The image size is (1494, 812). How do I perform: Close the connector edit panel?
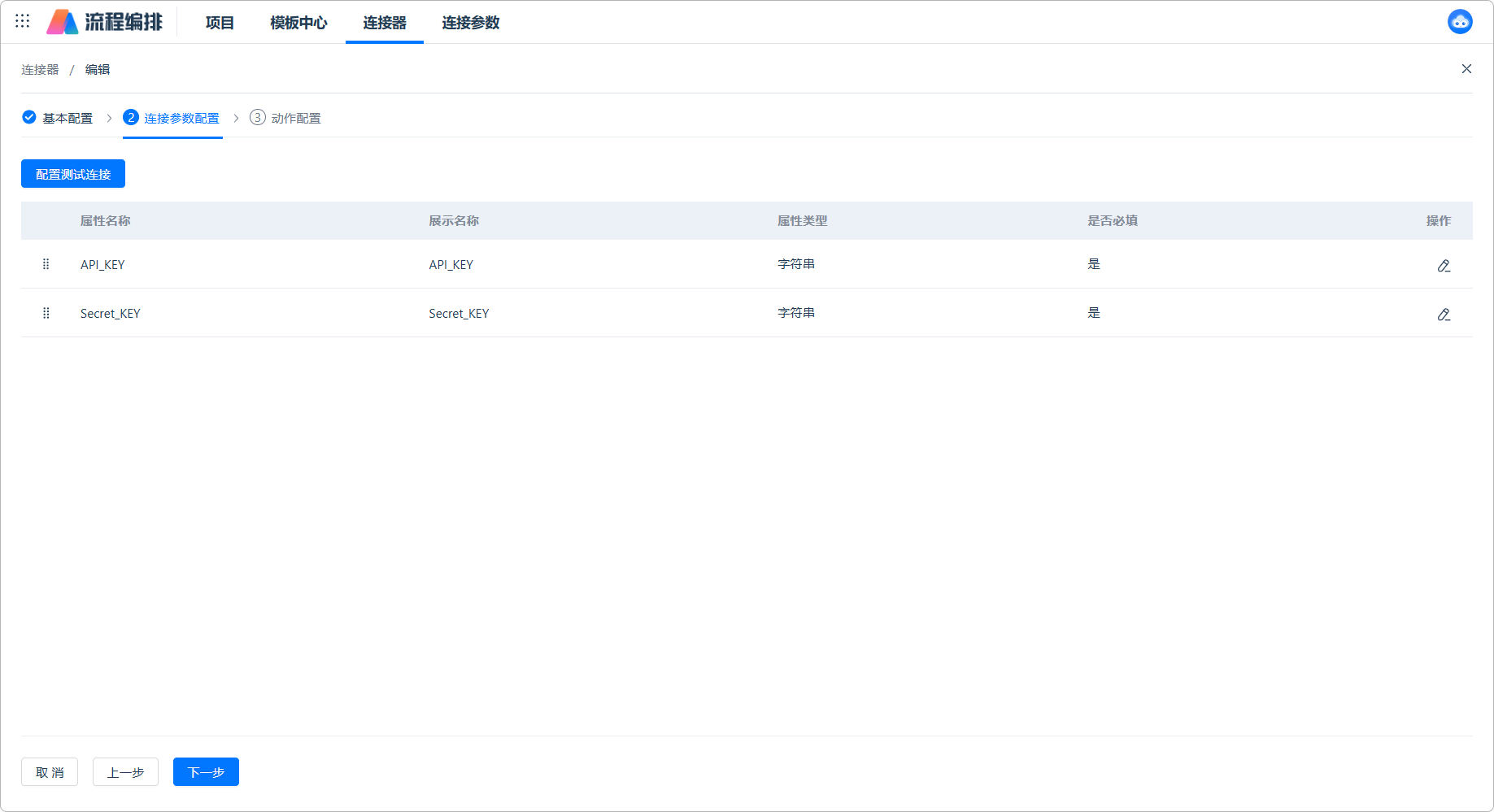click(x=1466, y=69)
